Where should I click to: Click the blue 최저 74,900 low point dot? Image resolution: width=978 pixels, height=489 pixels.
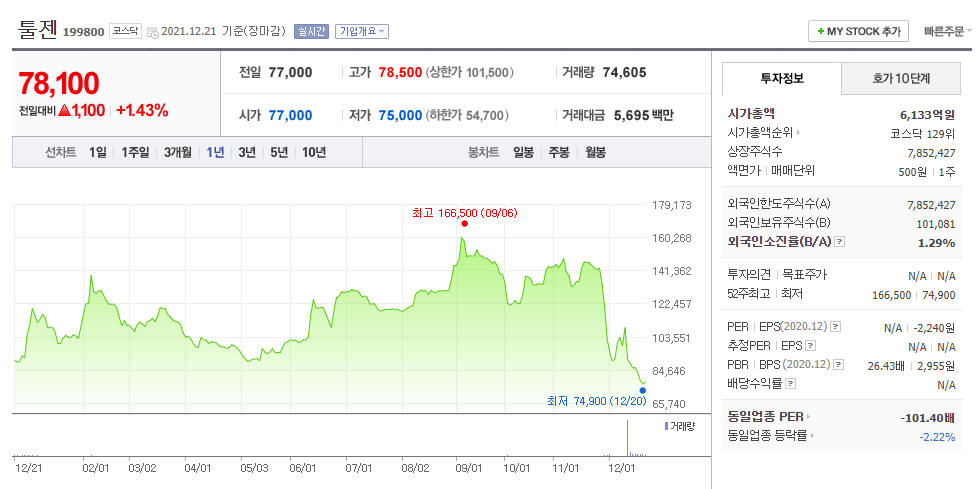click(643, 390)
